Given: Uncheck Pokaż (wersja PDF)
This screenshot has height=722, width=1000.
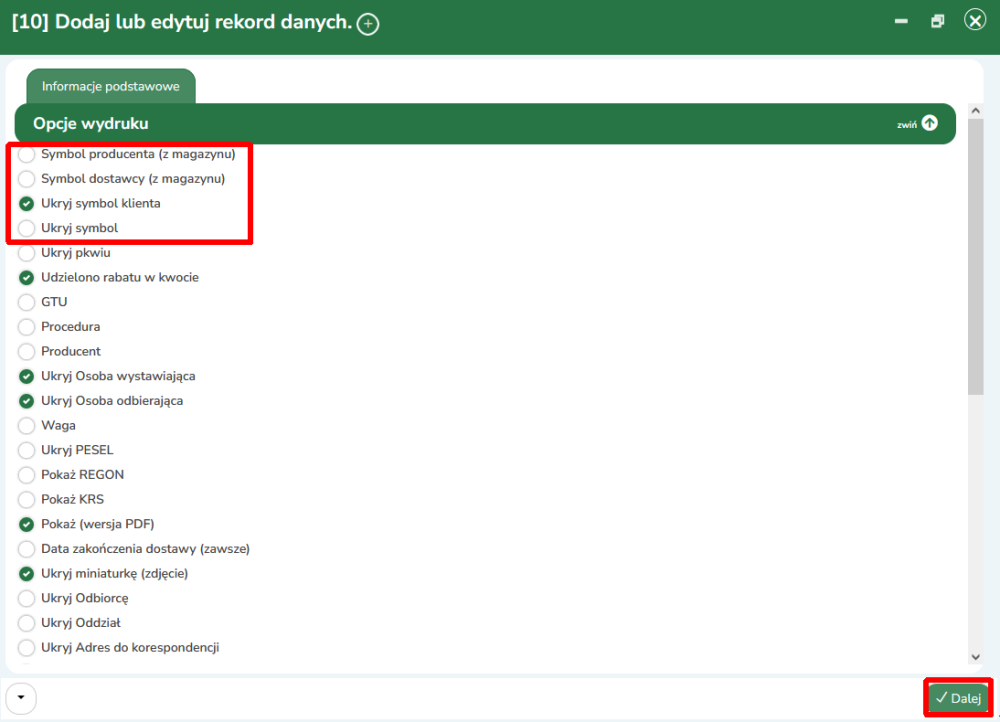Looking at the screenshot, I should pyautogui.click(x=27, y=525).
